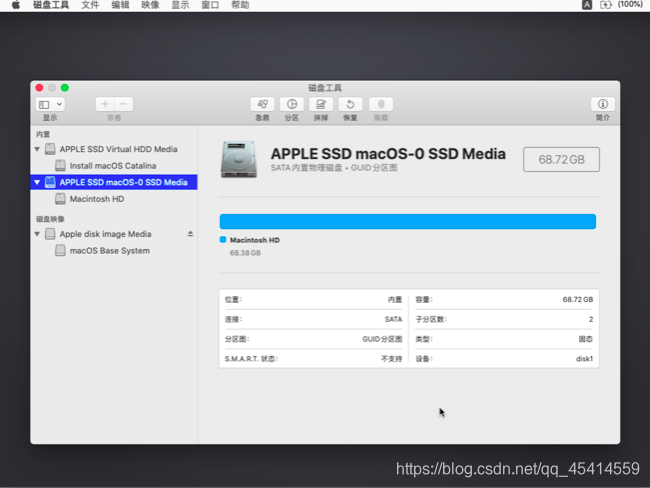This screenshot has width=650, height=488.
Task: Open the 编辑 menu
Action: tap(120, 5)
